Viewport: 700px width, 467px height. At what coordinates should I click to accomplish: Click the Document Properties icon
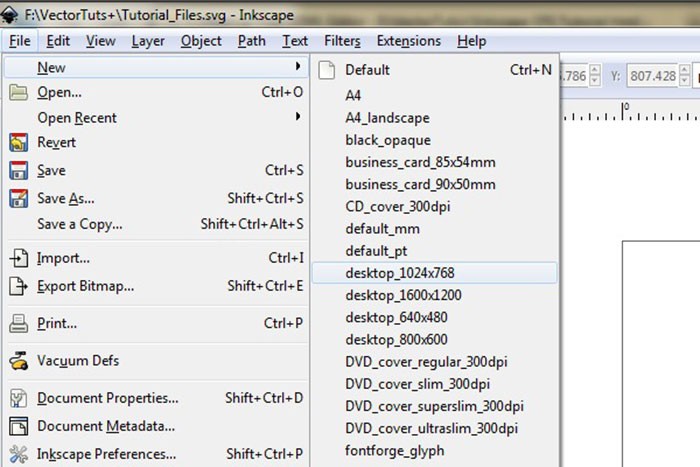coord(18,398)
